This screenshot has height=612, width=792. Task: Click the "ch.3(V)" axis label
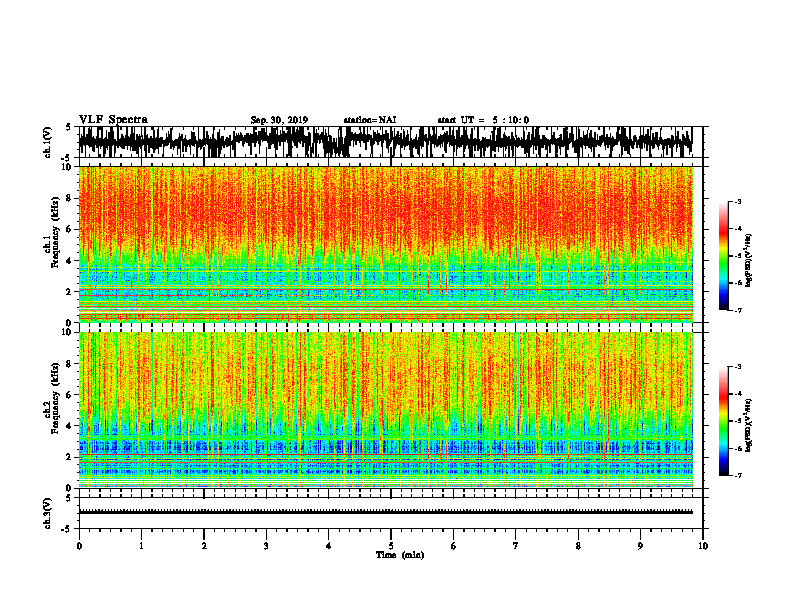click(48, 513)
